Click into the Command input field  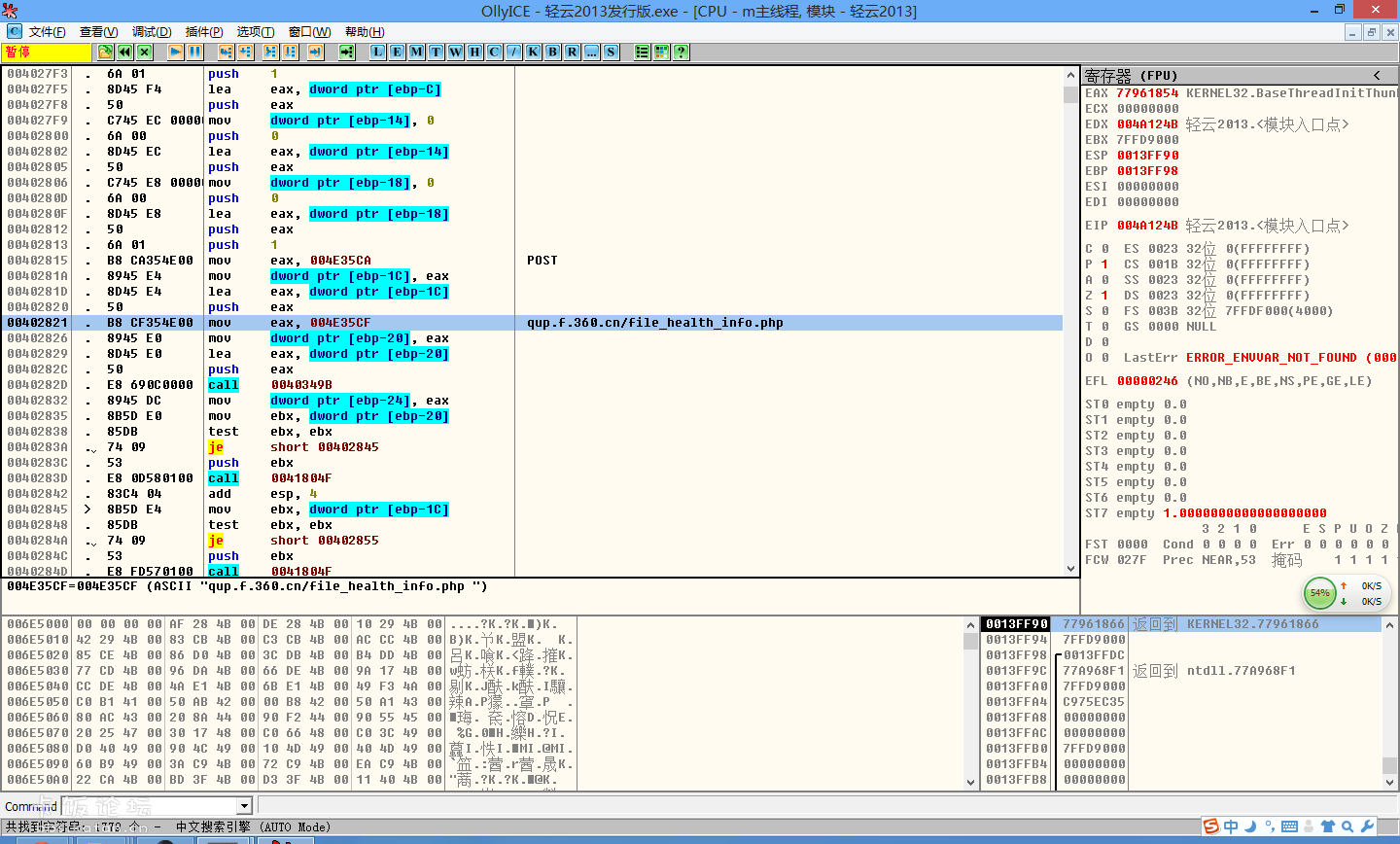tap(150, 806)
